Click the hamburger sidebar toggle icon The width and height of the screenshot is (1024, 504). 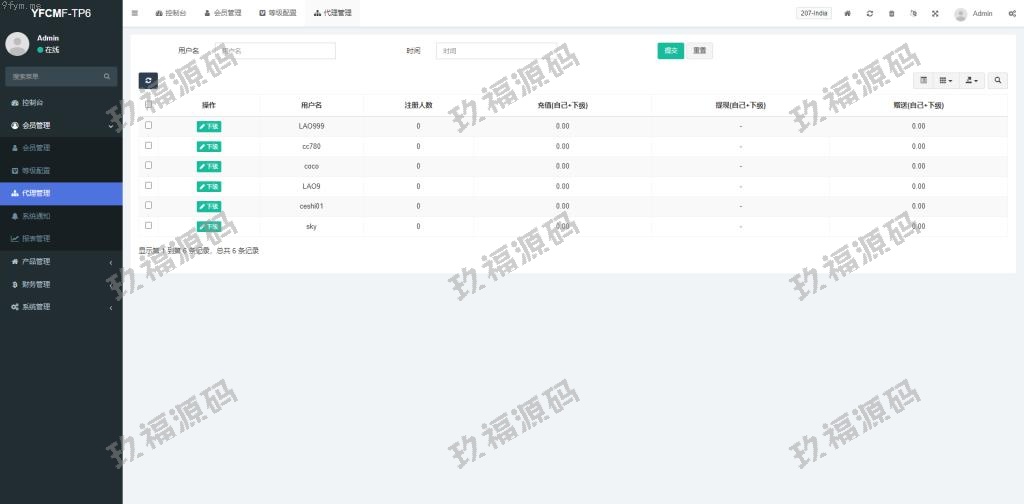point(135,13)
